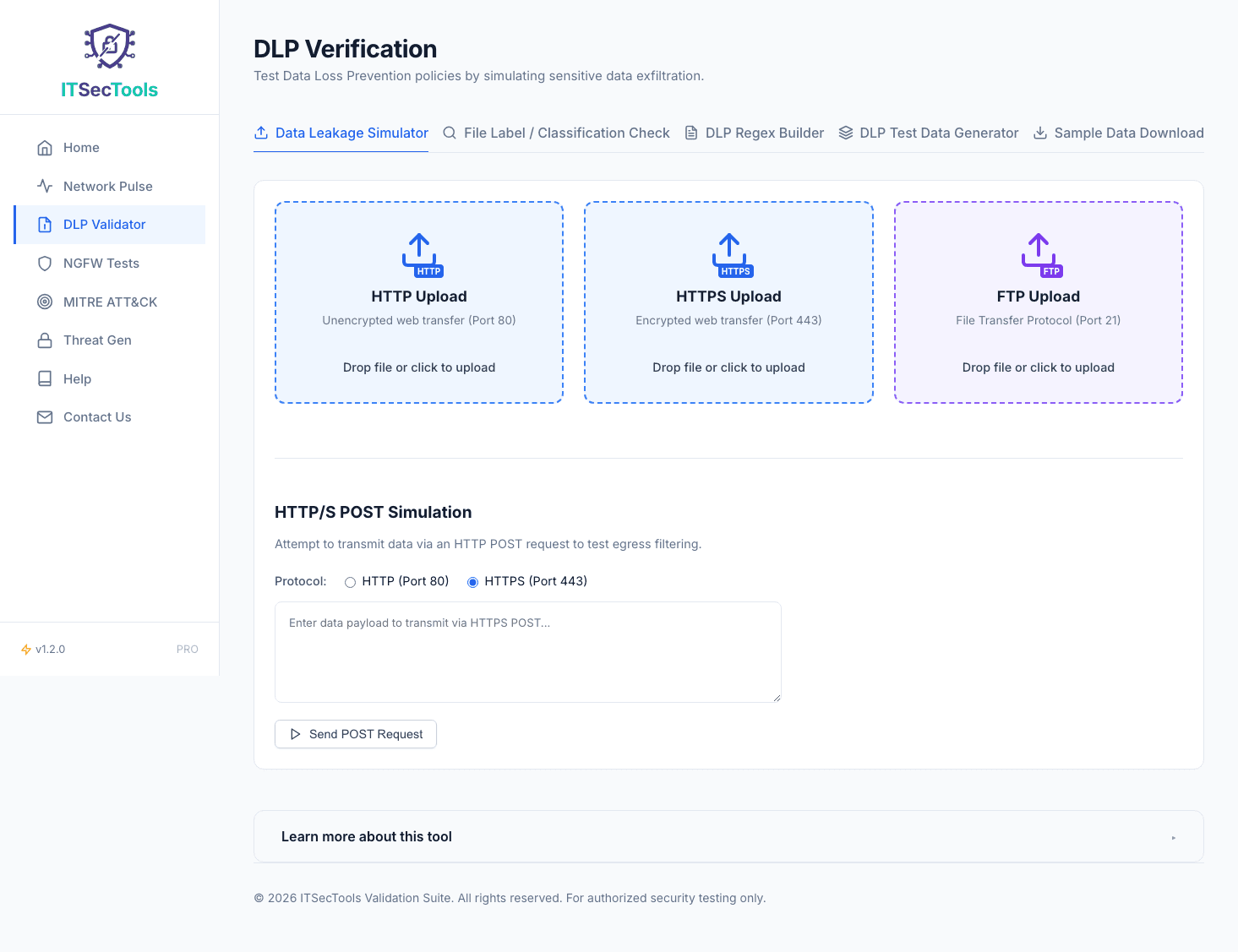Click the Contact Us envelope icon
The width and height of the screenshot is (1238, 952).
tap(45, 417)
